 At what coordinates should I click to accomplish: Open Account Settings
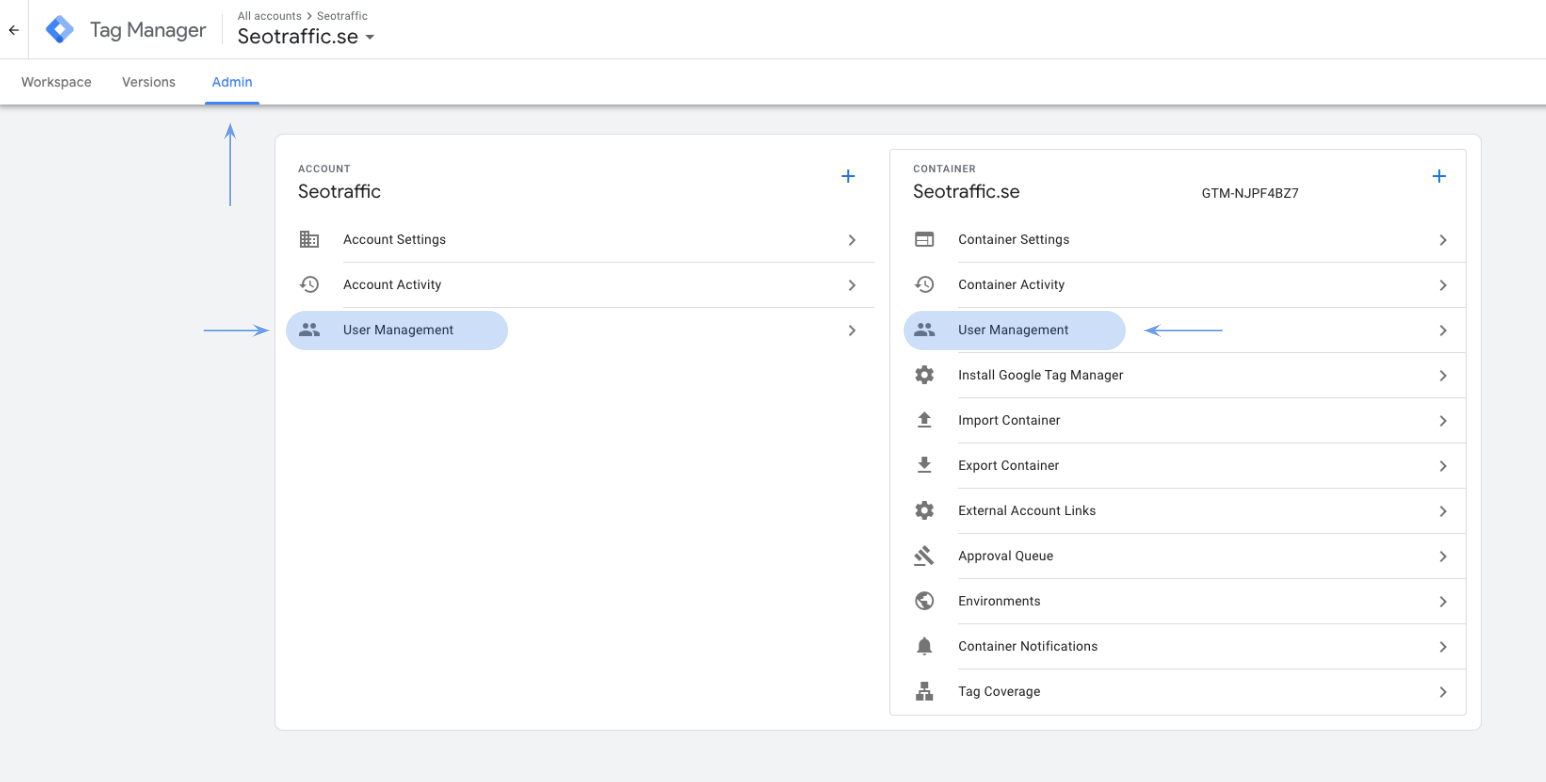coord(394,240)
